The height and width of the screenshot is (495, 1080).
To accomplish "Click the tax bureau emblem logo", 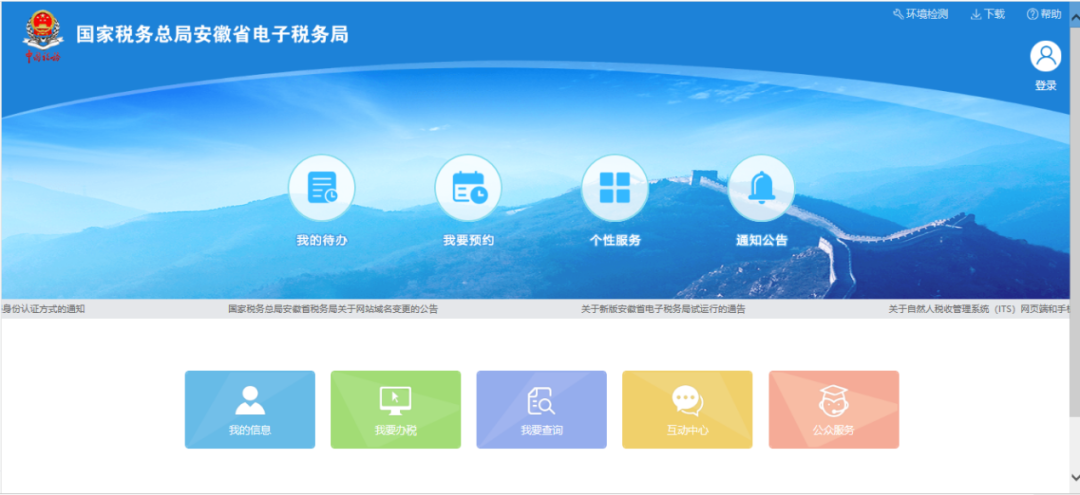I will tap(43, 36).
